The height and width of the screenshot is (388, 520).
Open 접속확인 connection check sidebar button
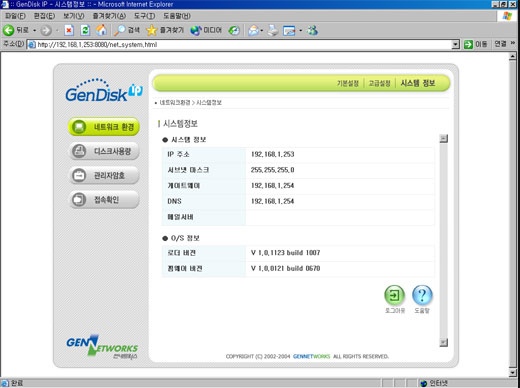[x=104, y=199]
